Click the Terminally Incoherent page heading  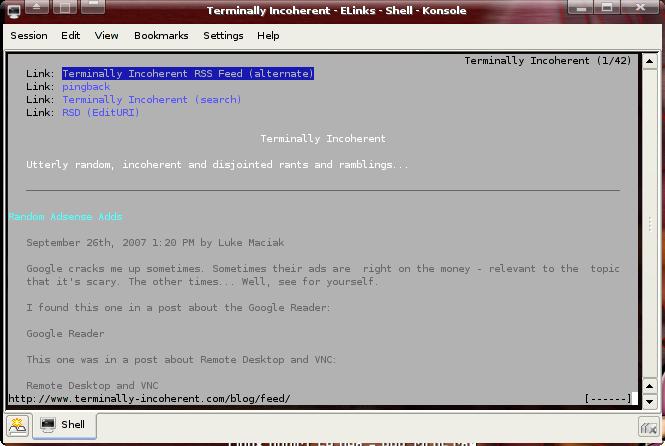point(323,139)
